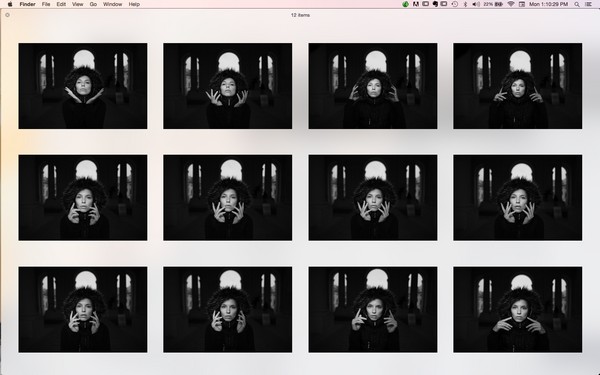Image resolution: width=600 pixels, height=375 pixels.
Task: Select third photo in the middle row
Action: [x=373, y=197]
